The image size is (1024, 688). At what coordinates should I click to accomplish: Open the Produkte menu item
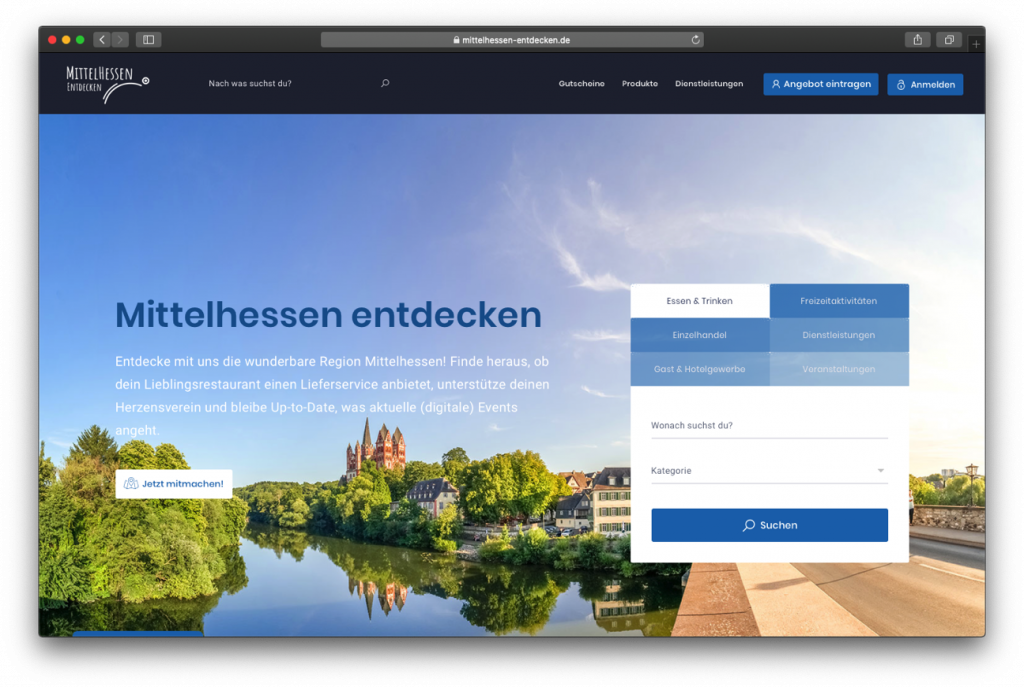(x=639, y=84)
